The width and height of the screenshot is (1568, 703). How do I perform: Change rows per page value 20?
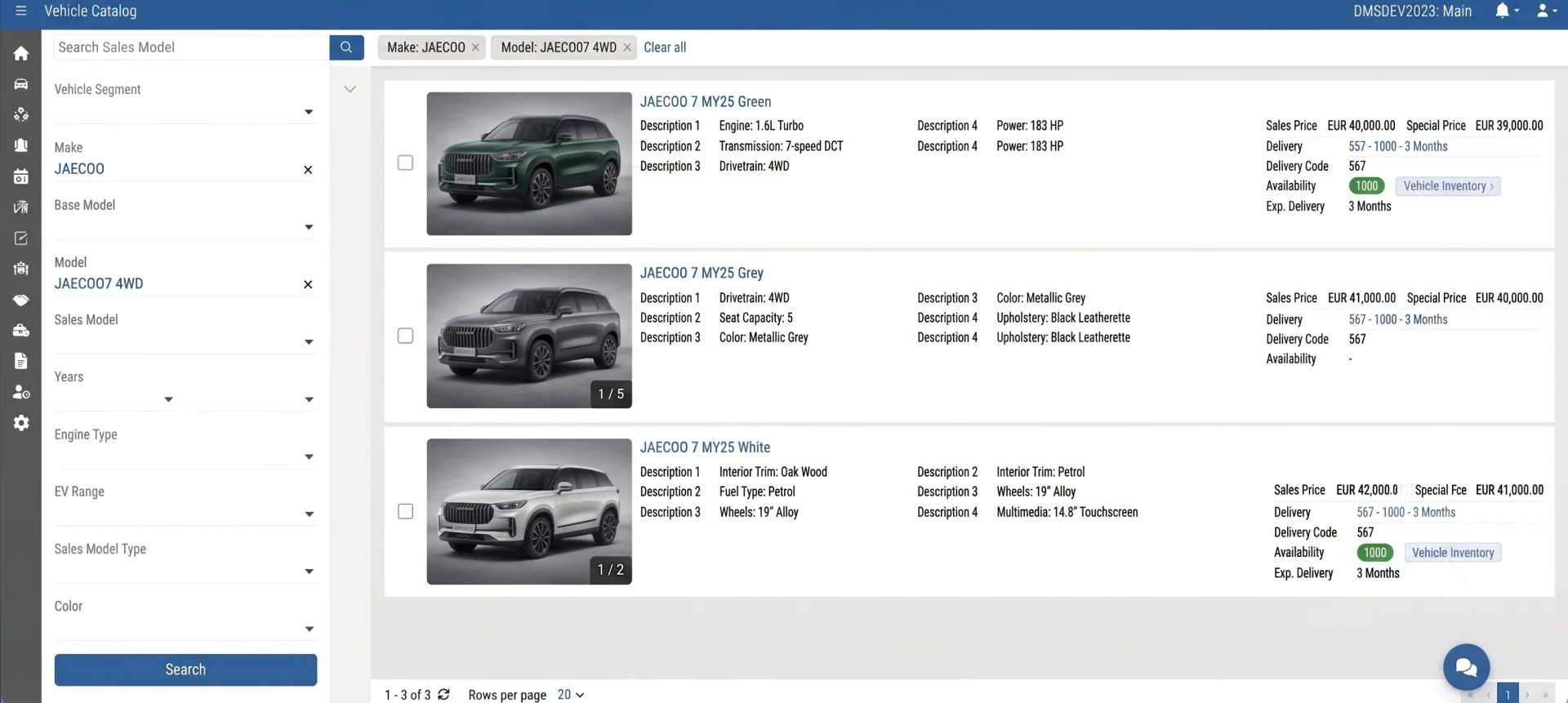pos(571,695)
